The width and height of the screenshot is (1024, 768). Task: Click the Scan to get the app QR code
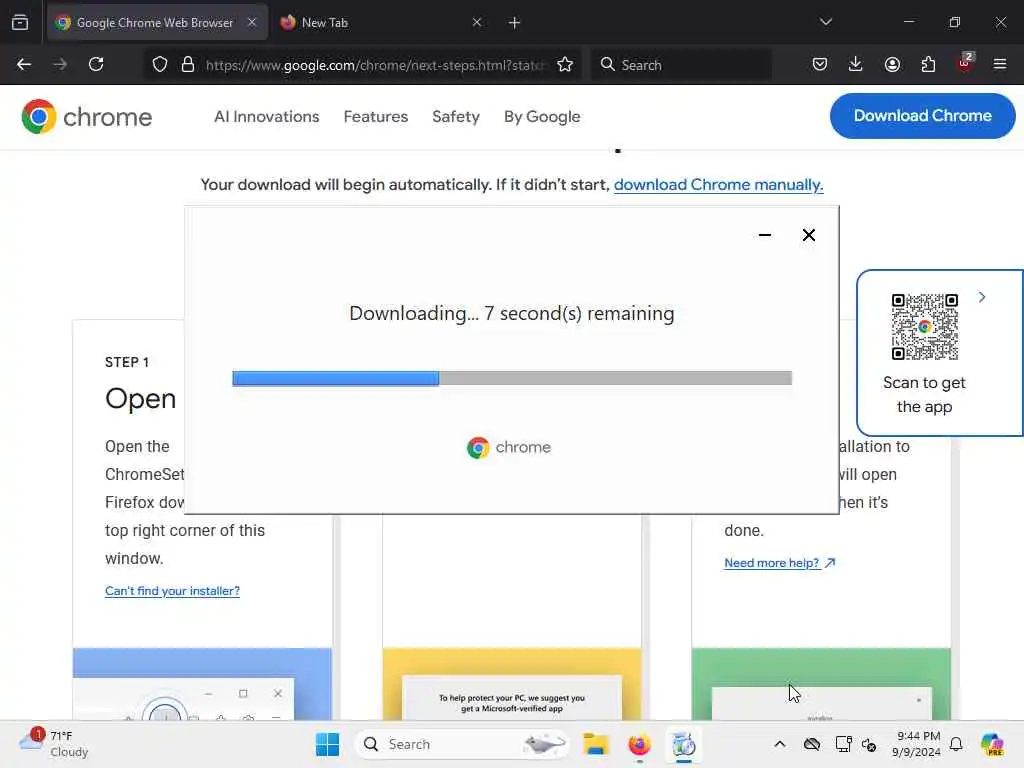pyautogui.click(x=925, y=327)
